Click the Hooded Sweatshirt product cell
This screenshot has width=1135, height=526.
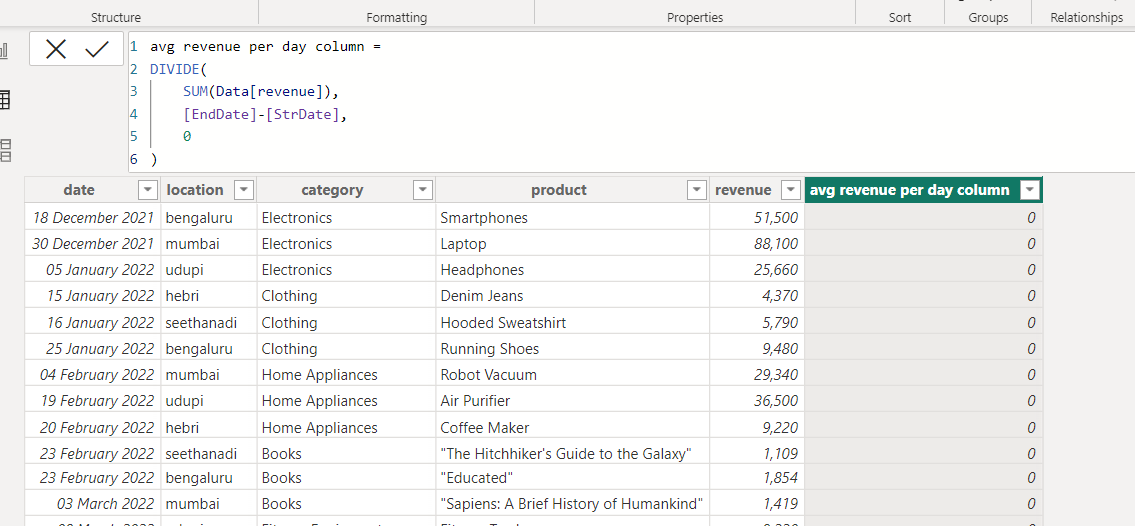click(x=573, y=323)
